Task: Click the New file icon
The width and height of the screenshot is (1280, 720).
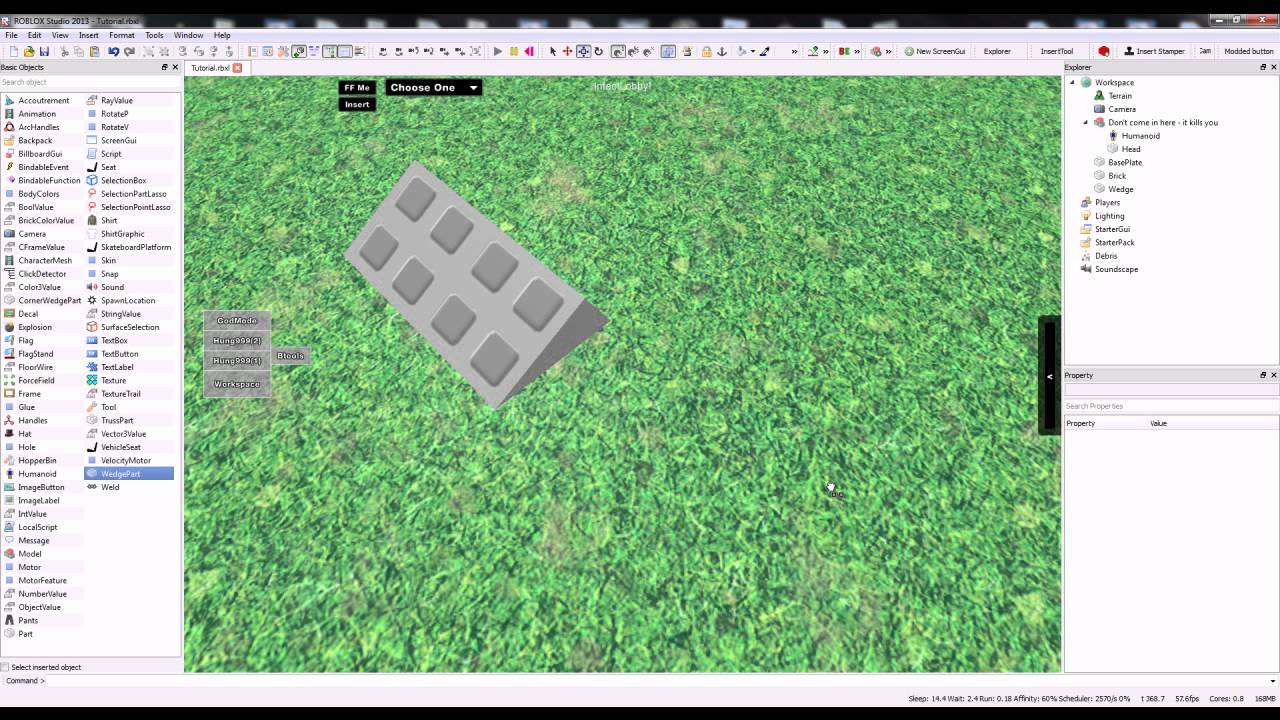Action: tap(14, 51)
